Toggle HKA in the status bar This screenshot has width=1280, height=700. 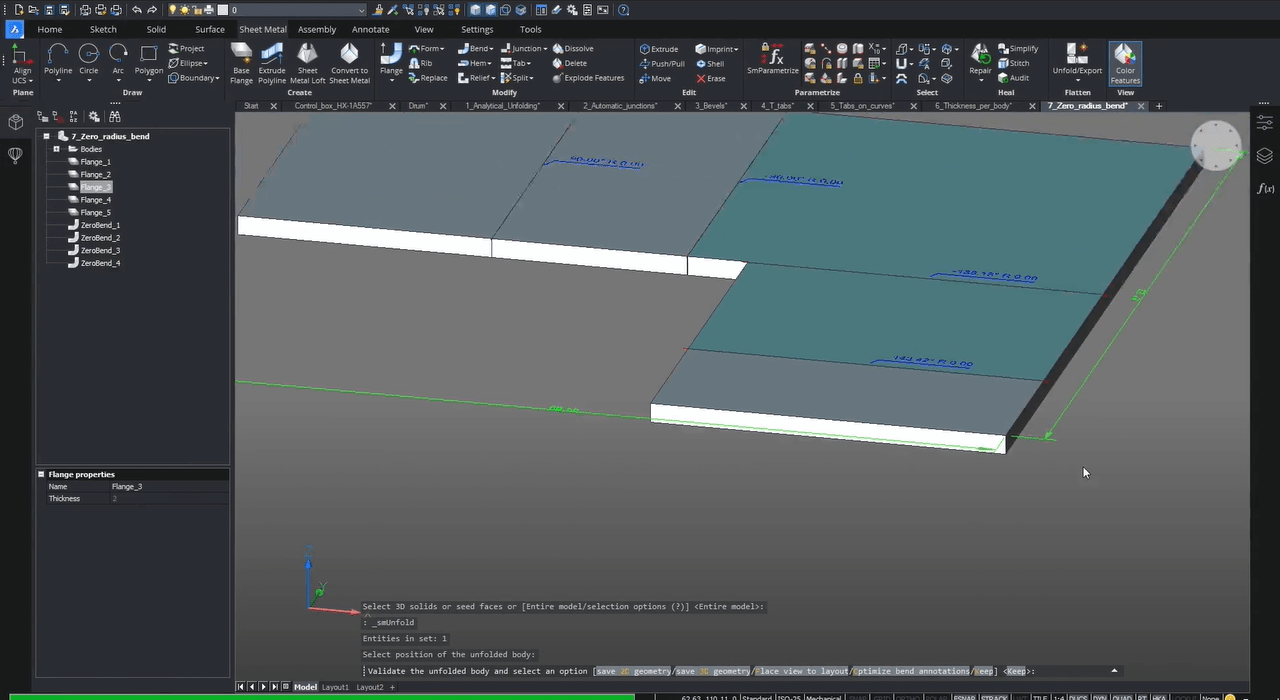(x=1159, y=698)
